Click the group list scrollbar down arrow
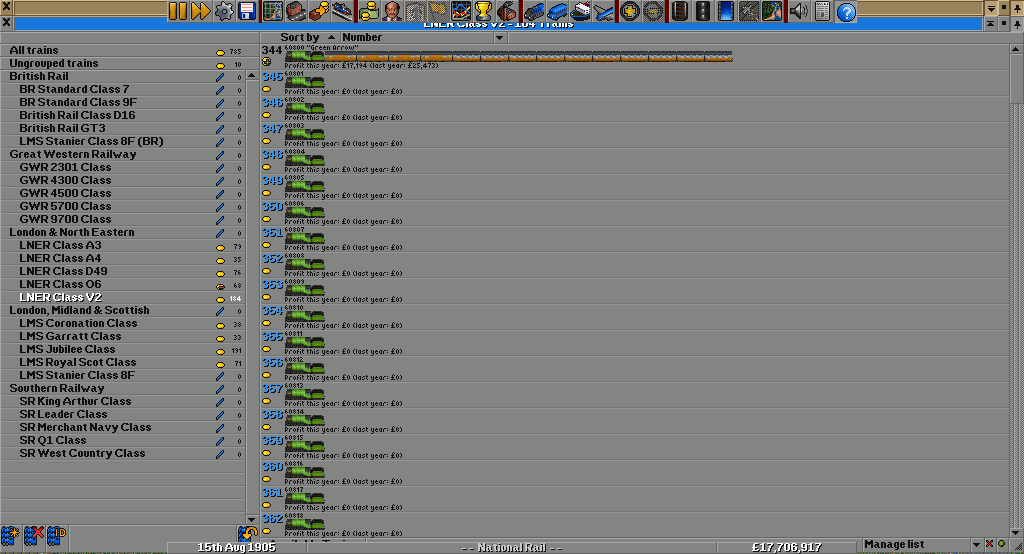The width and height of the screenshot is (1024, 554). pos(251,519)
